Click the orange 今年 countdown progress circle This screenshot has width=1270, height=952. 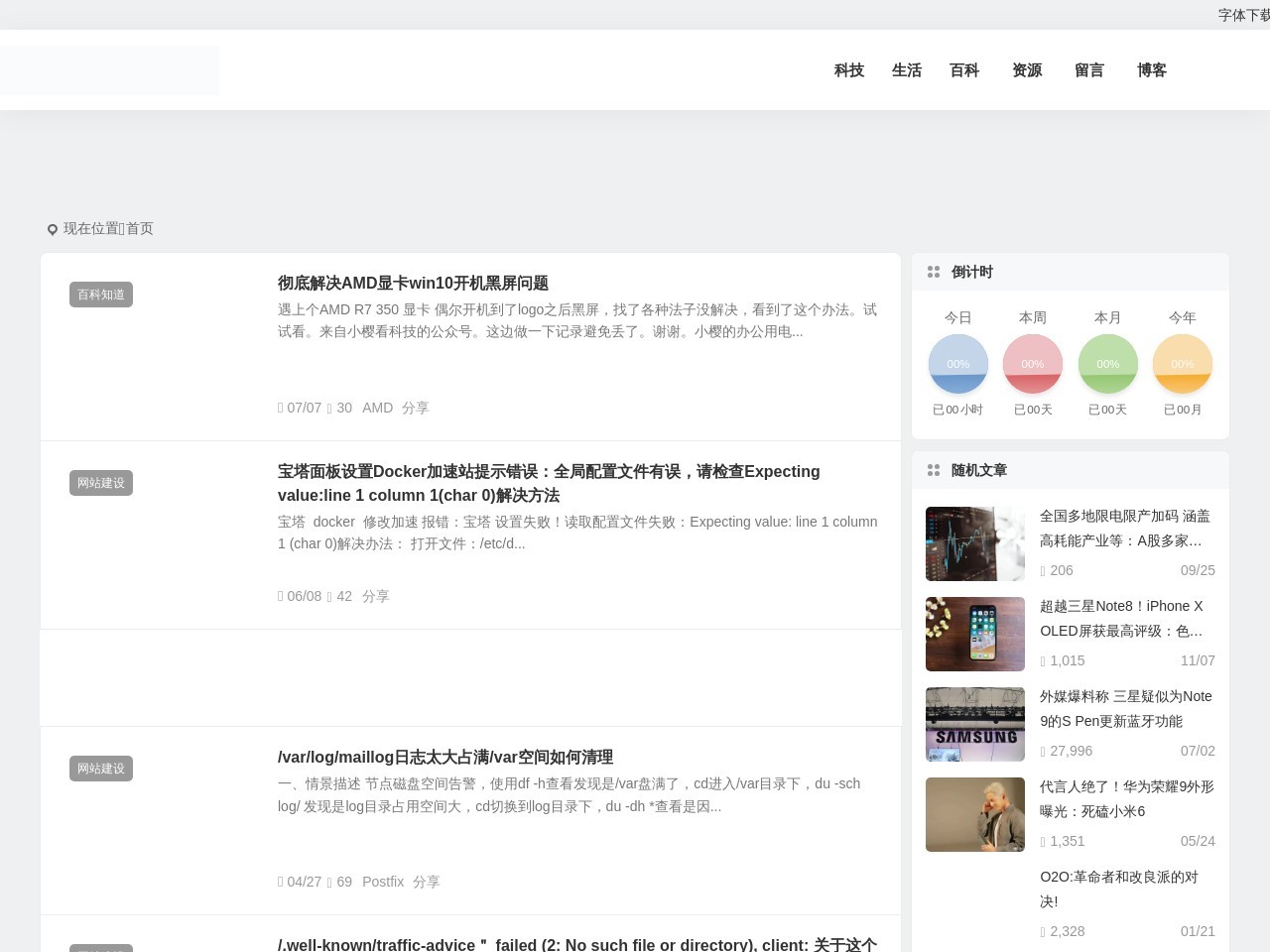(x=1183, y=364)
